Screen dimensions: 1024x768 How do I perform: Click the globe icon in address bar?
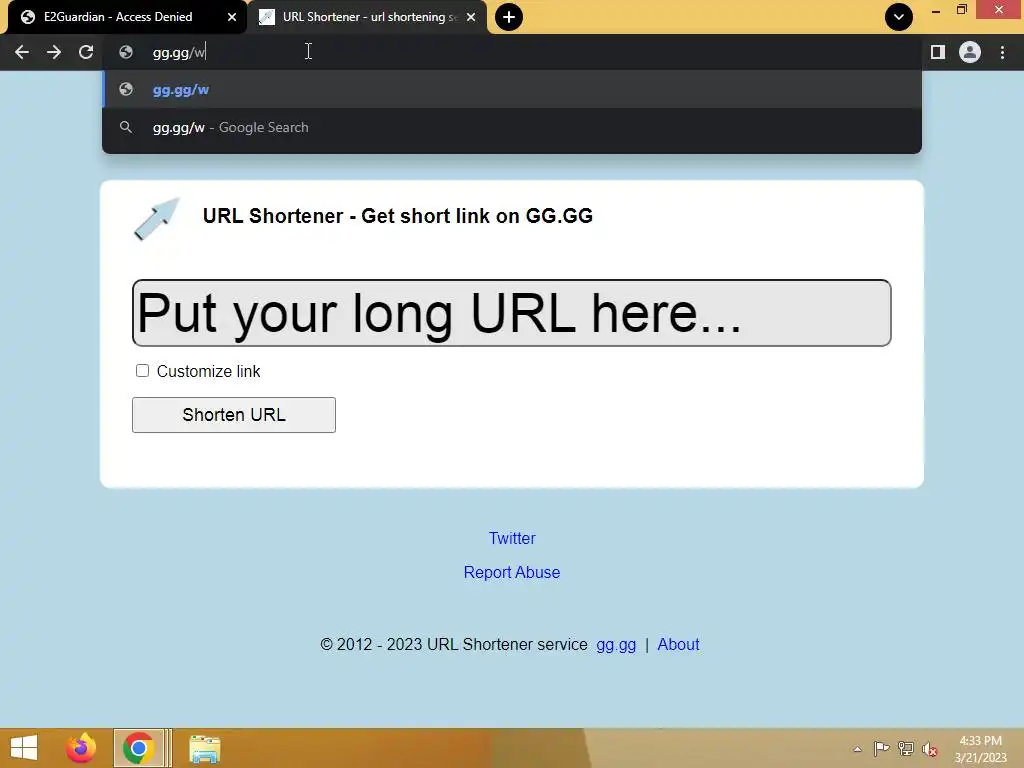[126, 52]
